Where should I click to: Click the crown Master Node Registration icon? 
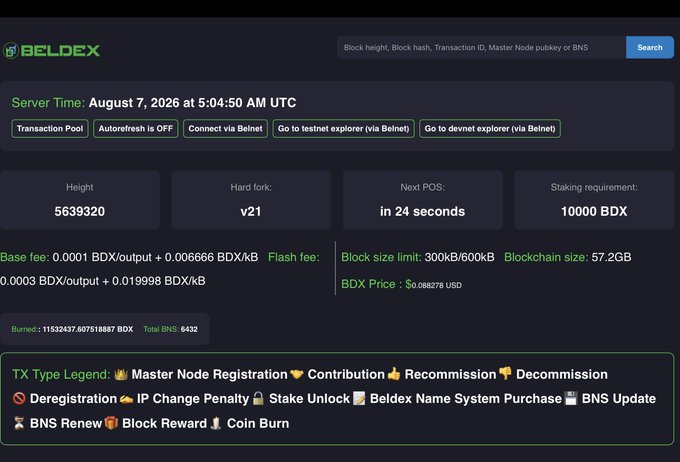click(x=121, y=374)
